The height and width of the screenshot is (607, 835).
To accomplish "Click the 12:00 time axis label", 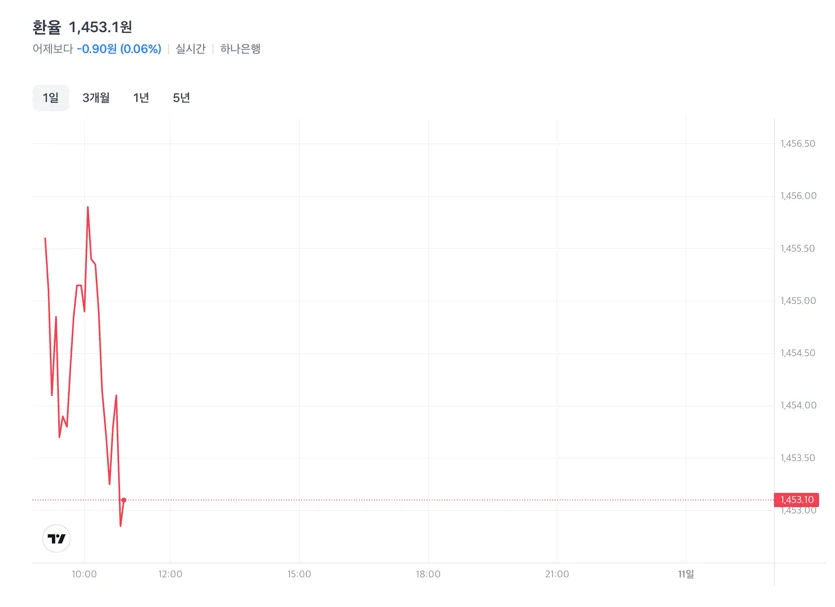I will point(170,574).
